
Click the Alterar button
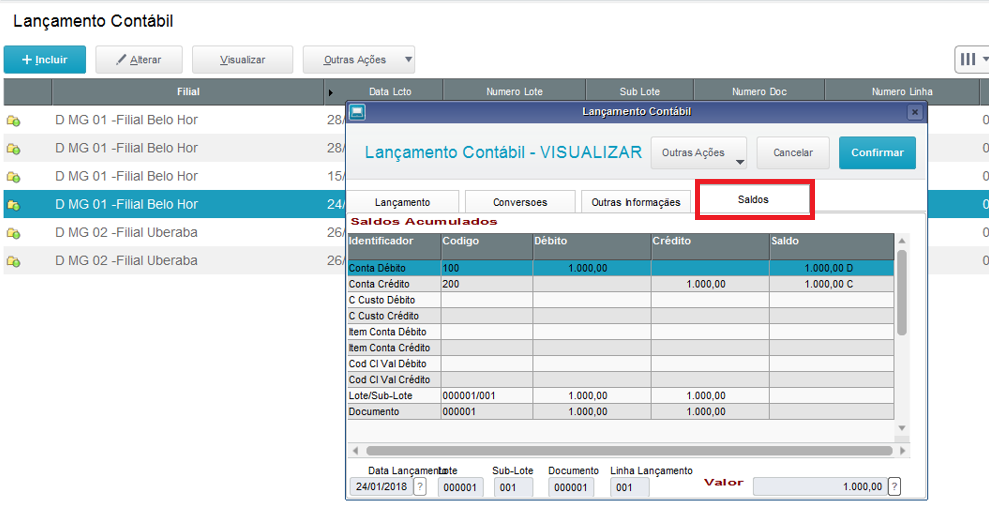pos(139,59)
